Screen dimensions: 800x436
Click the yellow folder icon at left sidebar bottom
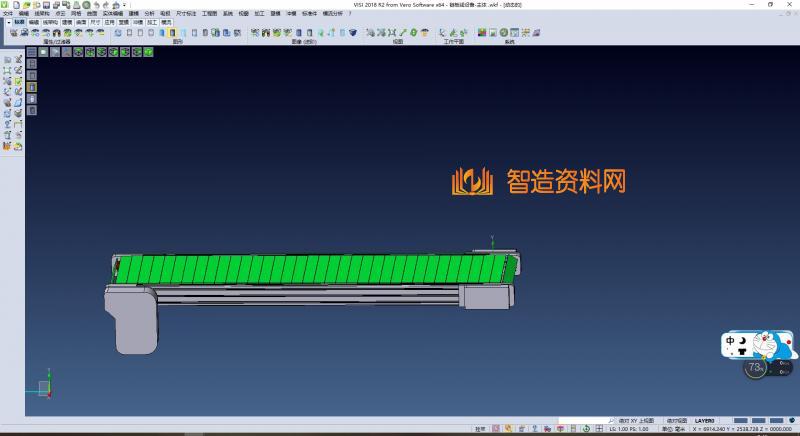tap(18, 146)
